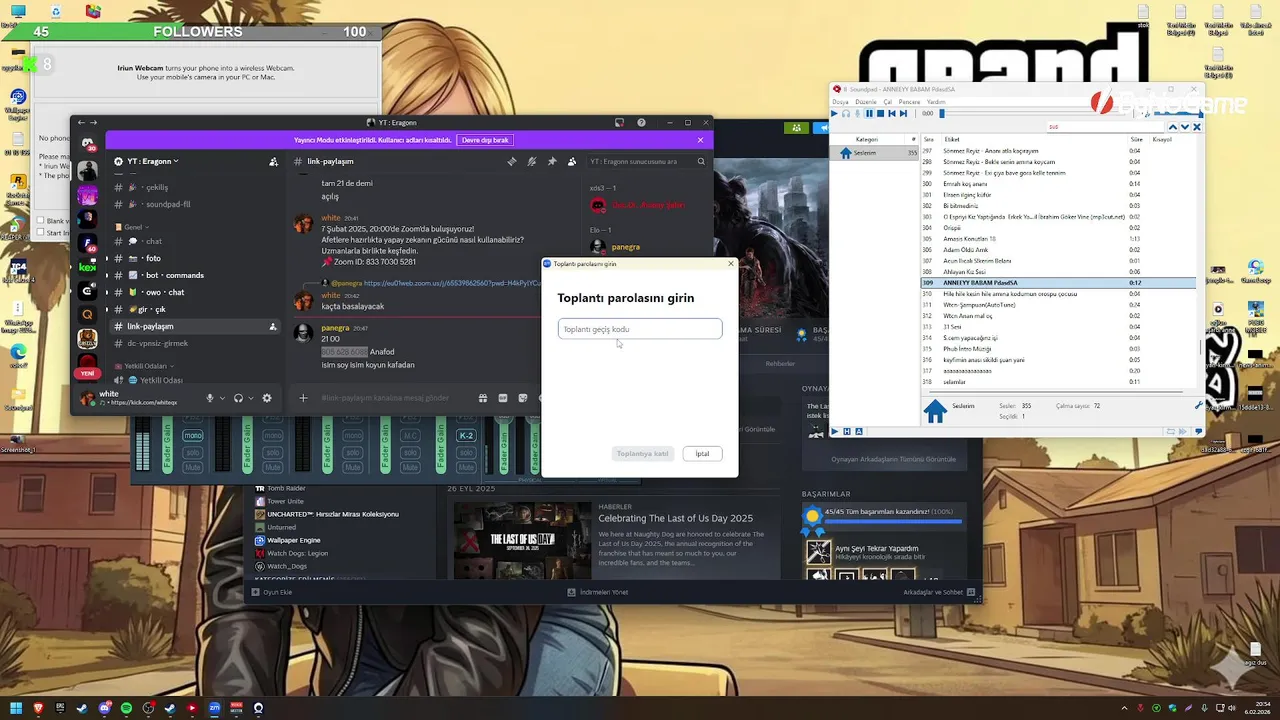The width and height of the screenshot is (1280, 720).
Task: Select Seslerim category in Soundpad
Action: click(x=874, y=153)
